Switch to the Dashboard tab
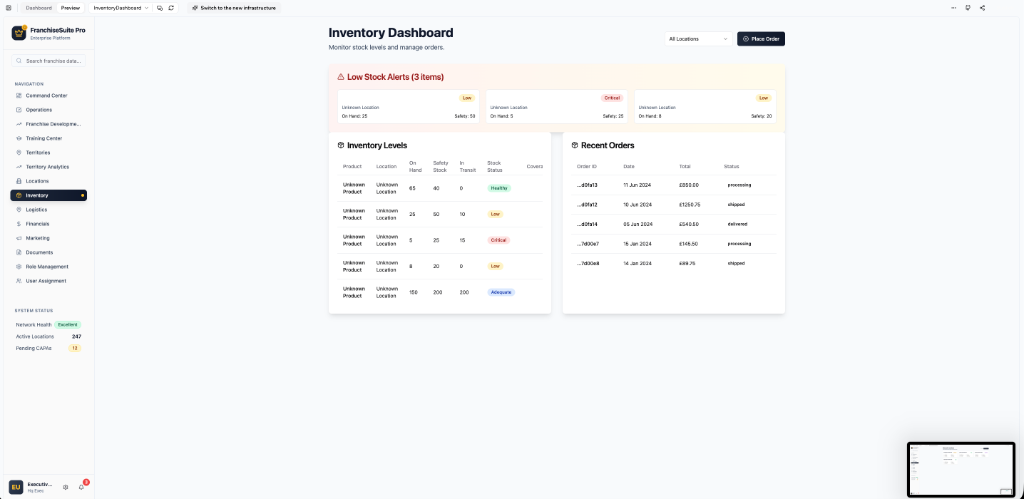 pos(39,8)
